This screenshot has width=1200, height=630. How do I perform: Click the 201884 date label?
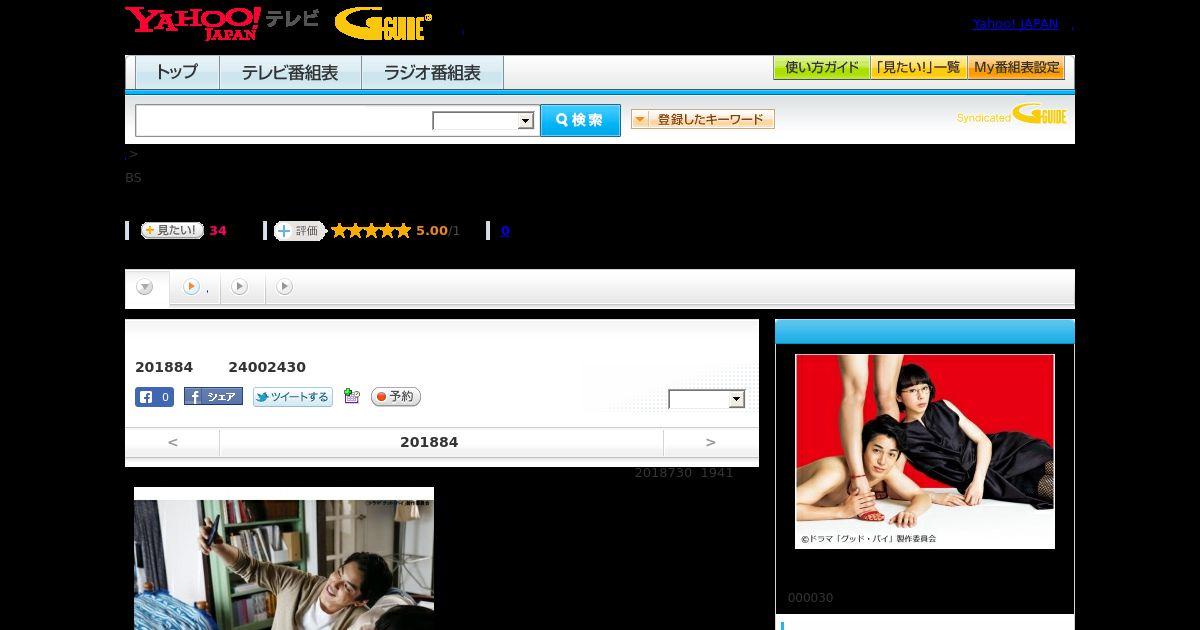tap(429, 442)
